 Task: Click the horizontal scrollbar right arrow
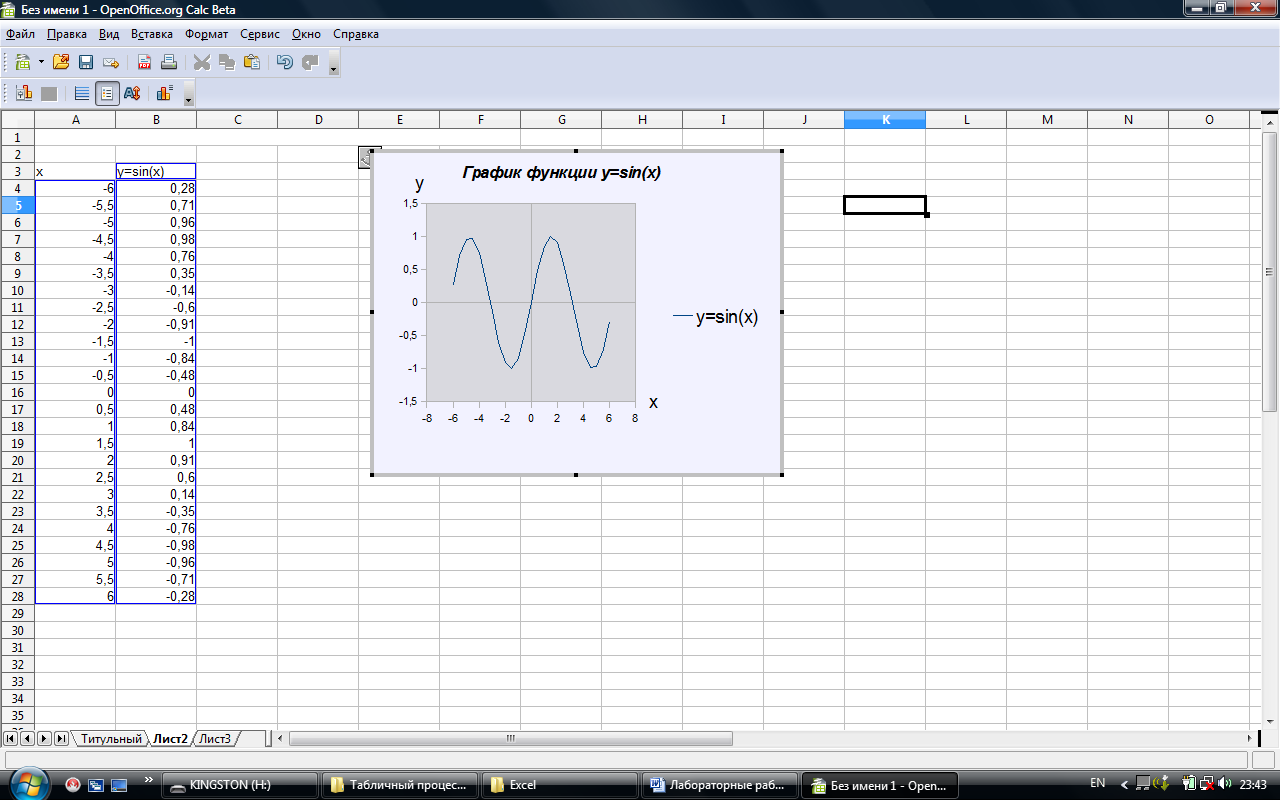(x=1251, y=739)
